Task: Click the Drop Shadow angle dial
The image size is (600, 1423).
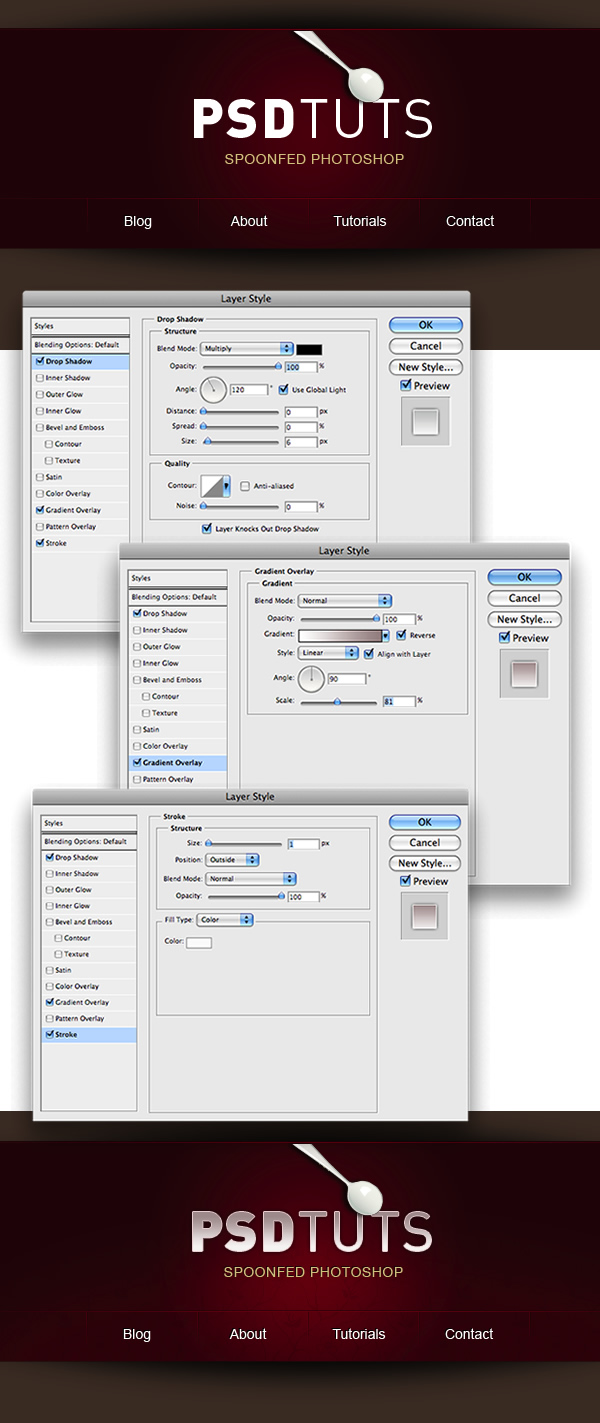Action: pos(213,390)
